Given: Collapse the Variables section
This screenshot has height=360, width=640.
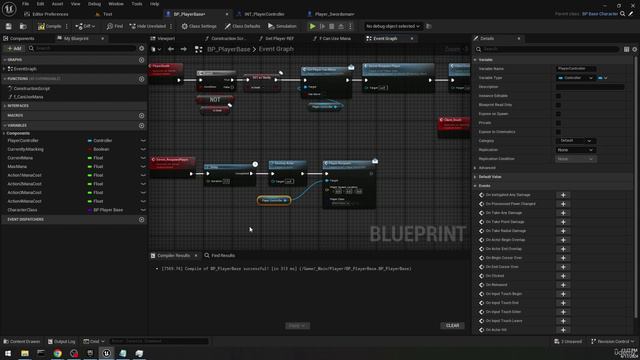Looking at the screenshot, I should [x=4, y=125].
